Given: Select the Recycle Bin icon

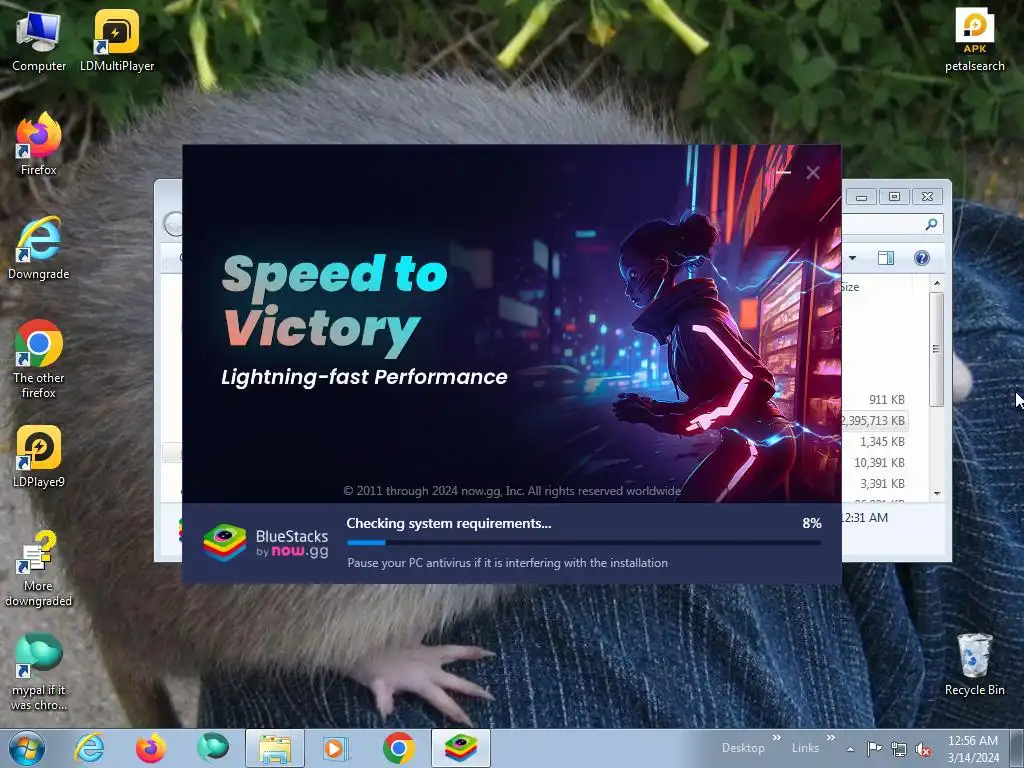Looking at the screenshot, I should coord(974,665).
